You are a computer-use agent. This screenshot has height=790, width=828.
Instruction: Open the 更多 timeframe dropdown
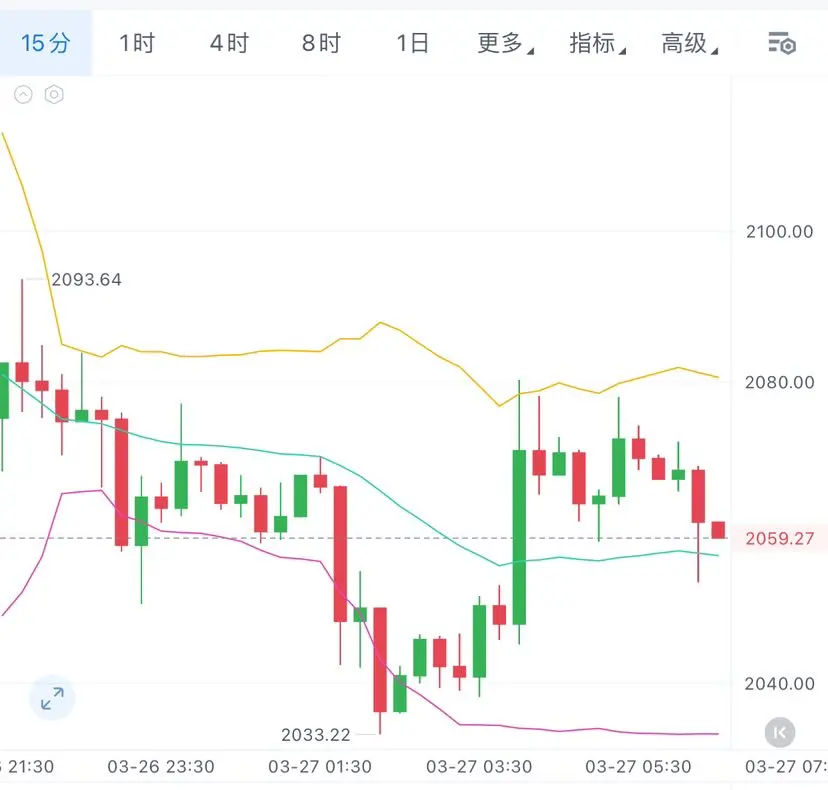(x=504, y=43)
